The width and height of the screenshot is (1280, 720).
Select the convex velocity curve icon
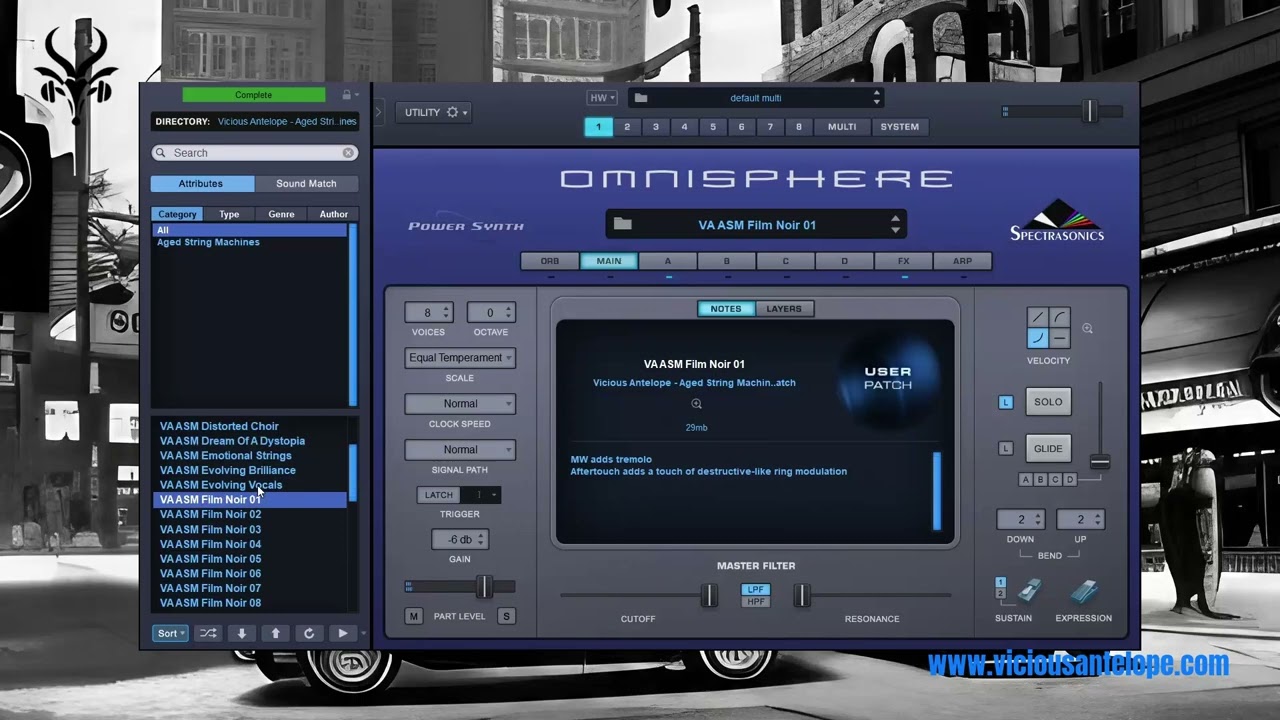pyautogui.click(x=1060, y=317)
